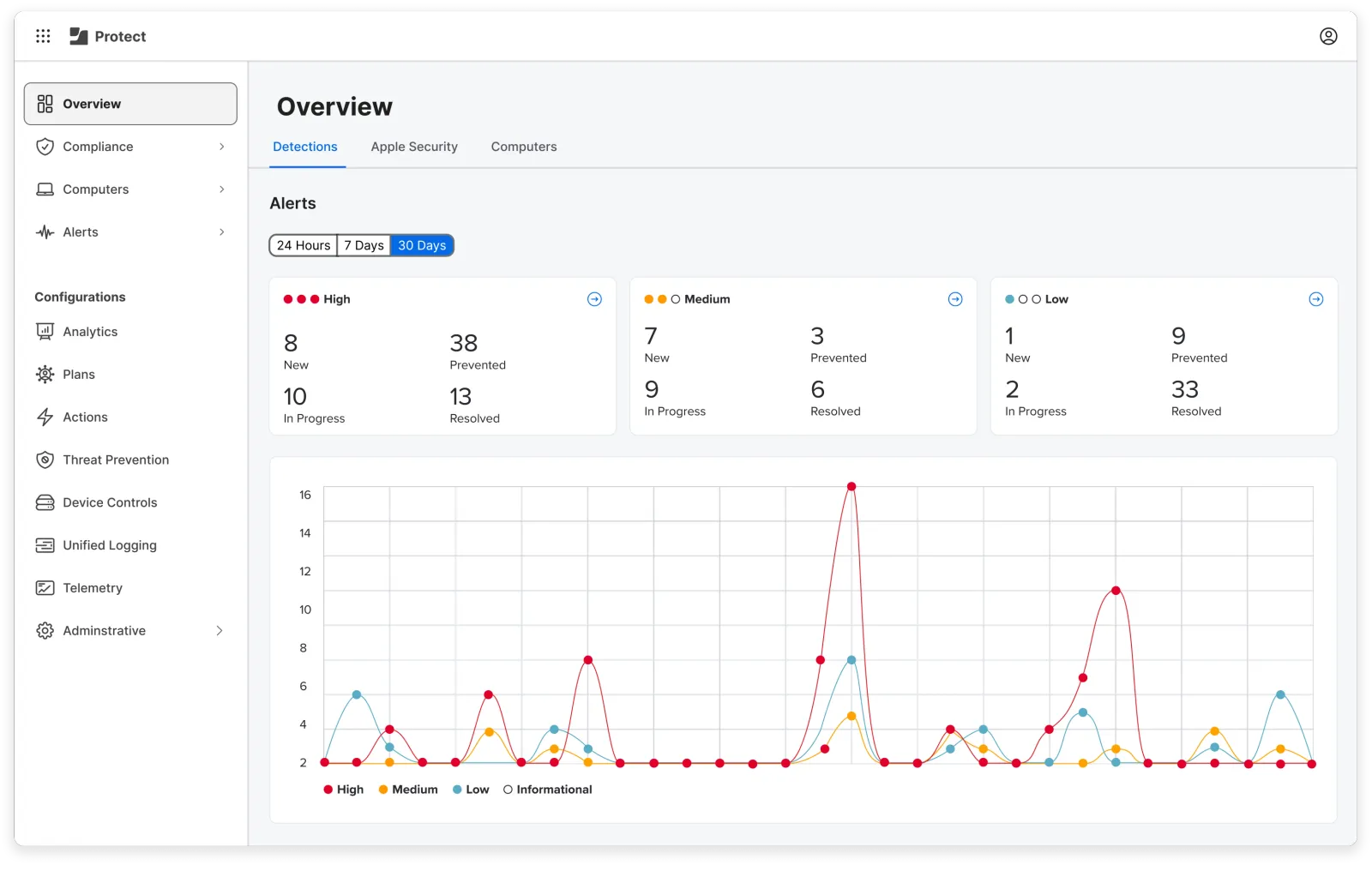Toggle the Informational series in the legend

coord(547,790)
